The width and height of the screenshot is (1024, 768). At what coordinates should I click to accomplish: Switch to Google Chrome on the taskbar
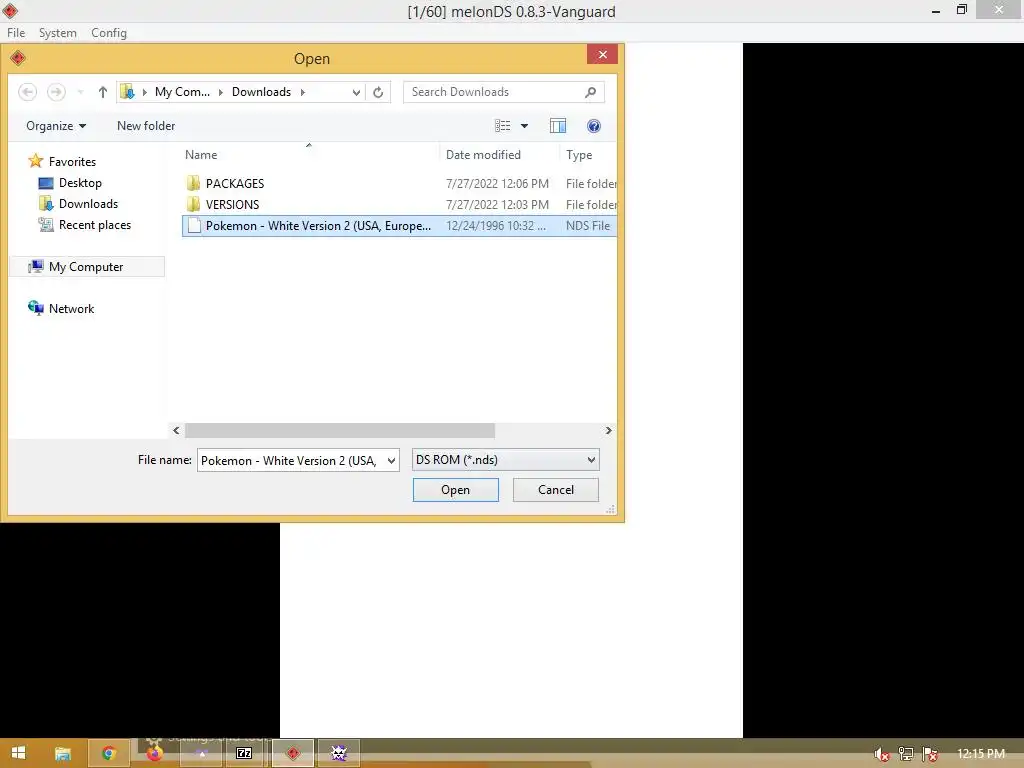[108, 754]
